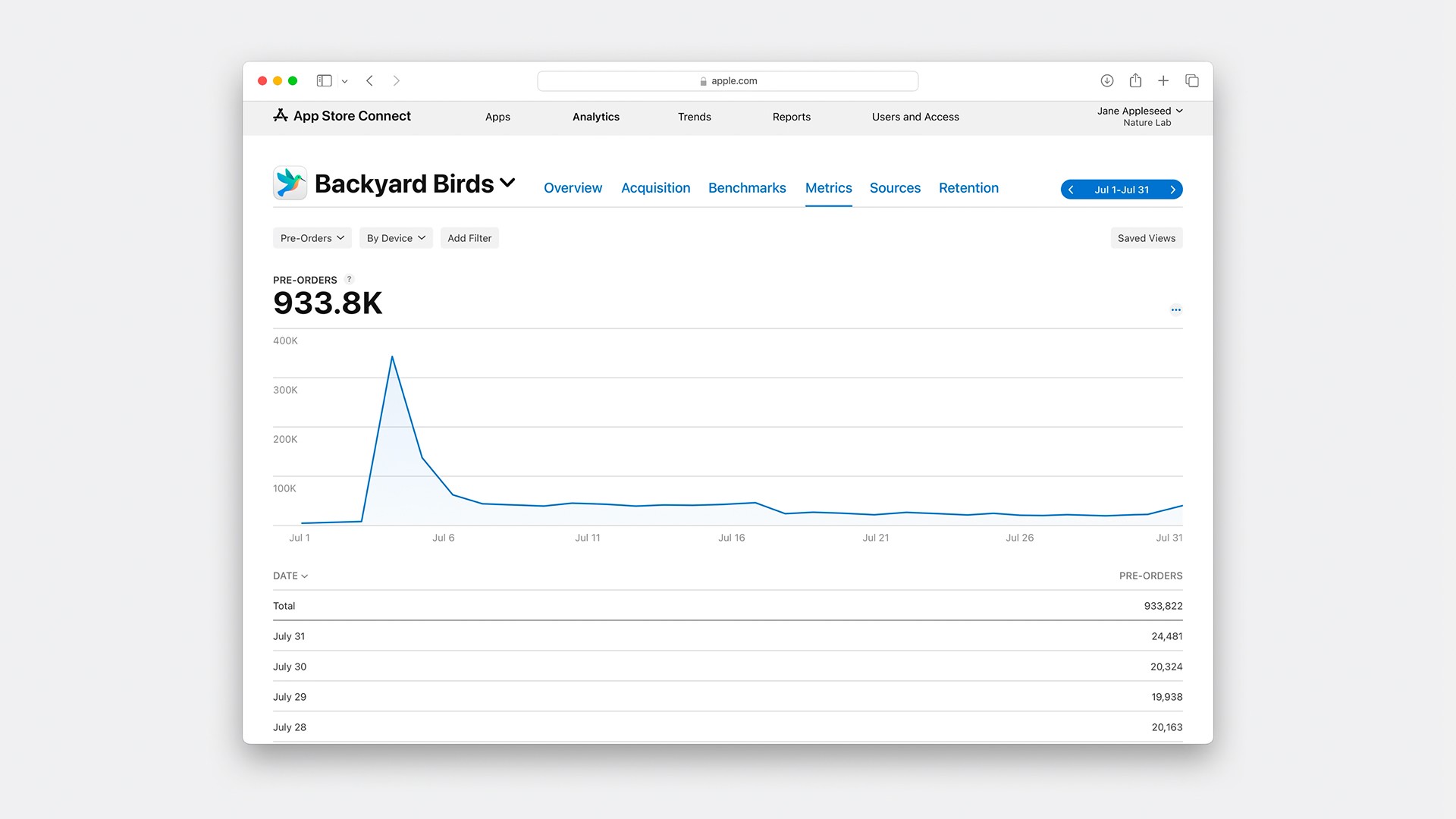
Task: Expand the Backyard Birds app switcher
Action: coord(508,183)
